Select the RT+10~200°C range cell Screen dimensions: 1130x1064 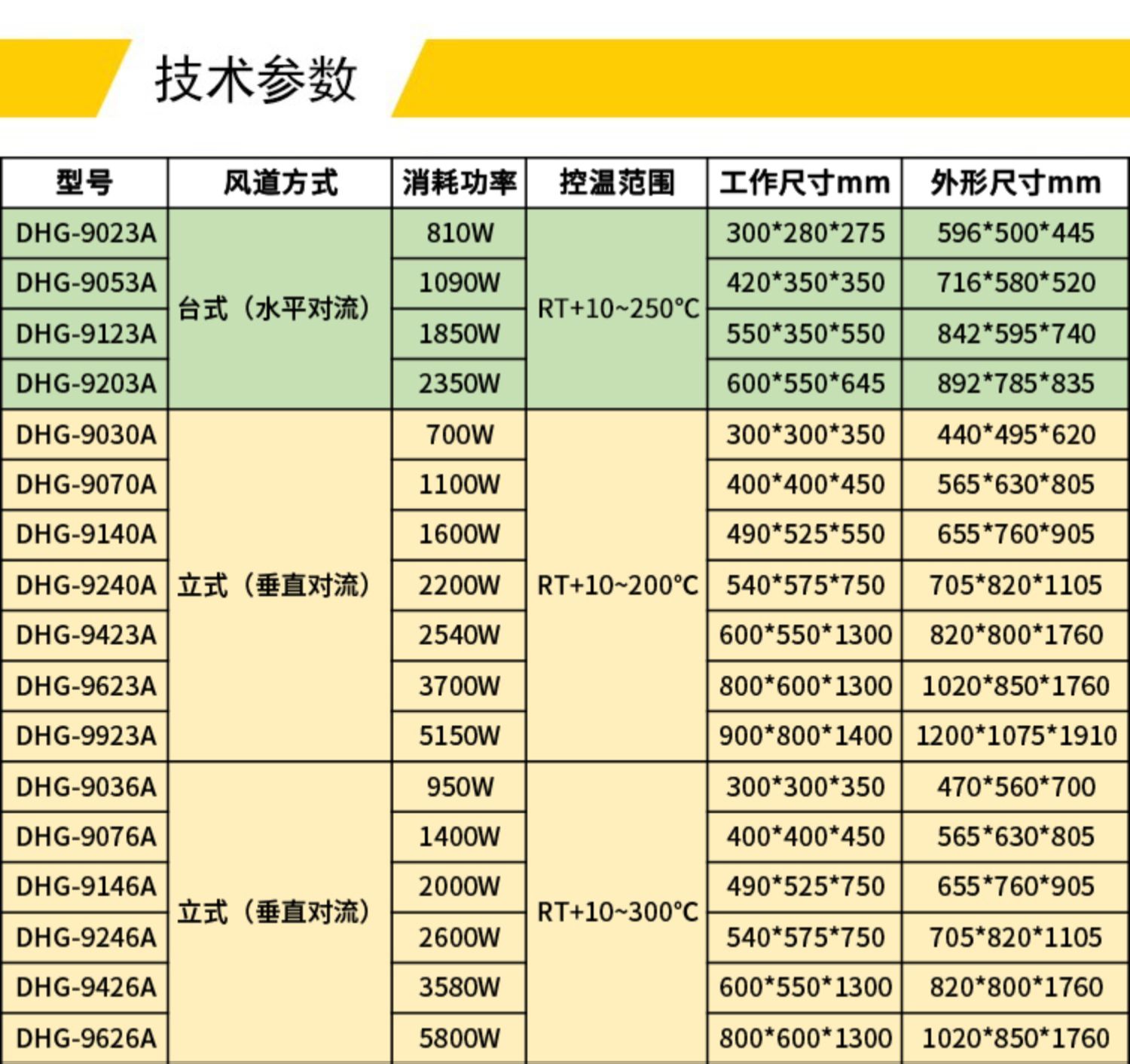tap(618, 585)
